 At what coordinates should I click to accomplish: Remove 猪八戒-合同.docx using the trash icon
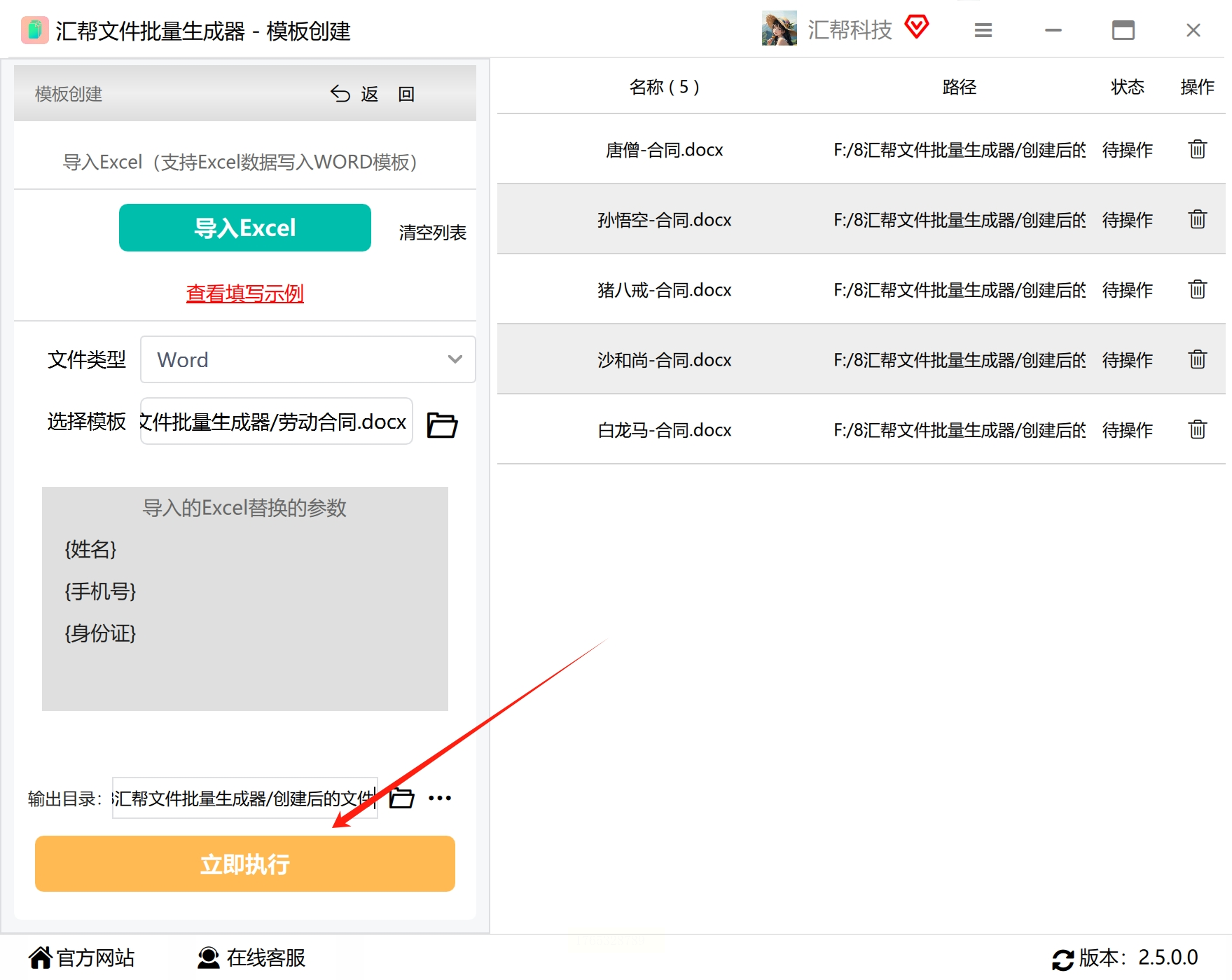[x=1197, y=289]
